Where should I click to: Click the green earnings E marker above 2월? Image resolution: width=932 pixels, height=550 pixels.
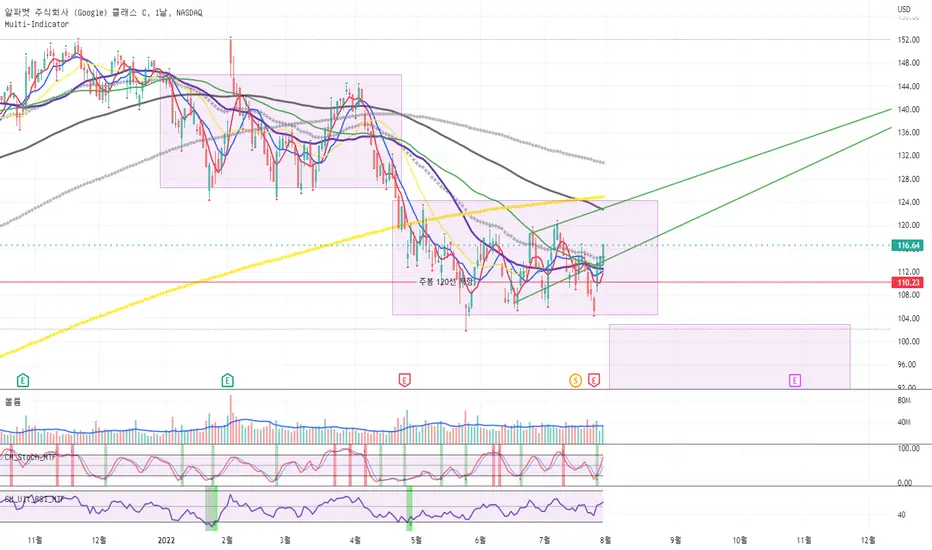[227, 380]
